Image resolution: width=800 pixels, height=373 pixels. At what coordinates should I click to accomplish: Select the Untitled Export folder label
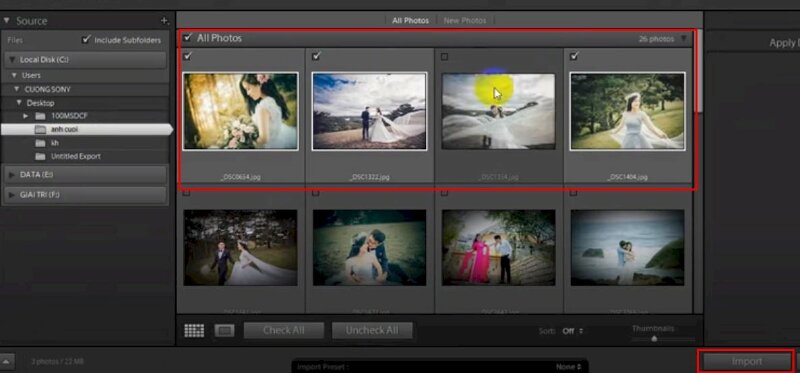pos(76,156)
